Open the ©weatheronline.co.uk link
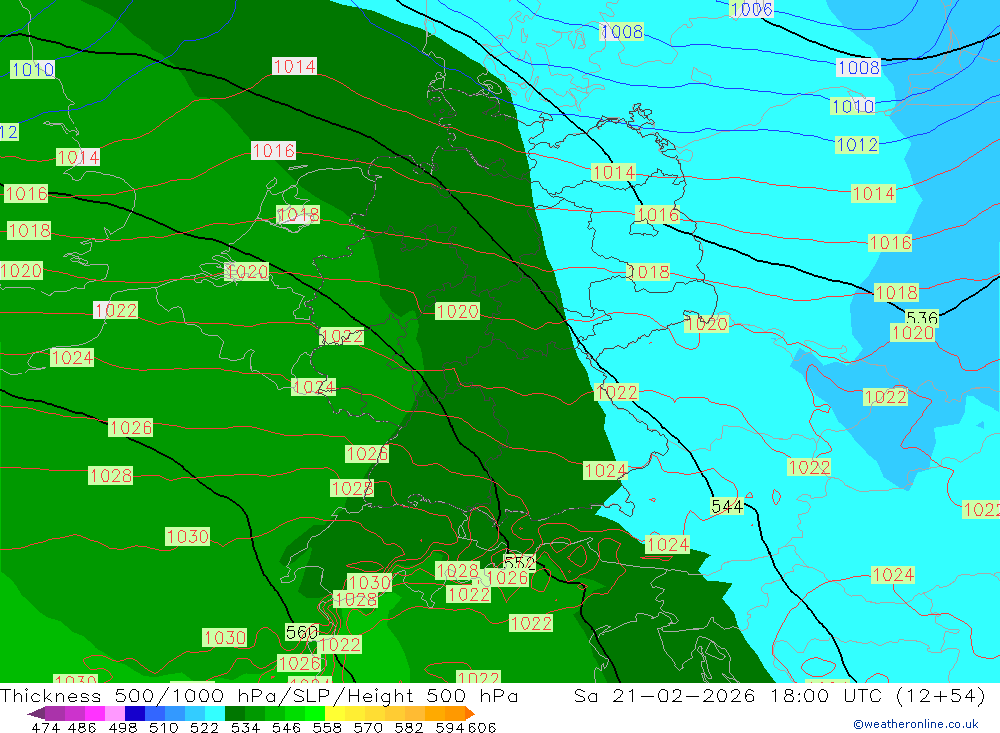Screen dimensions: 1000x733 916,724
